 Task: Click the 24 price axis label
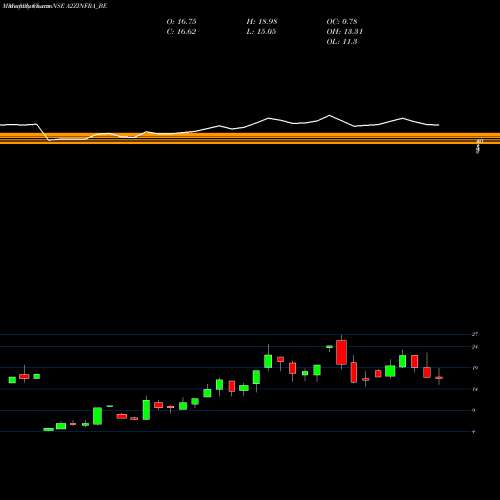475,347
